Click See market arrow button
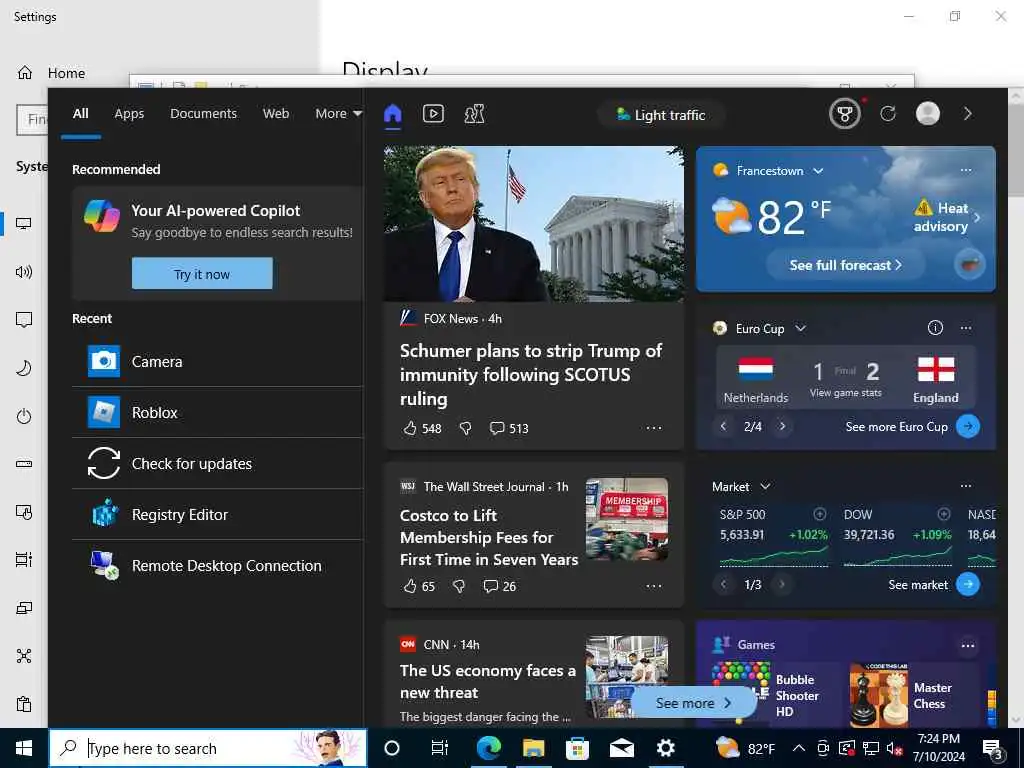 click(968, 584)
